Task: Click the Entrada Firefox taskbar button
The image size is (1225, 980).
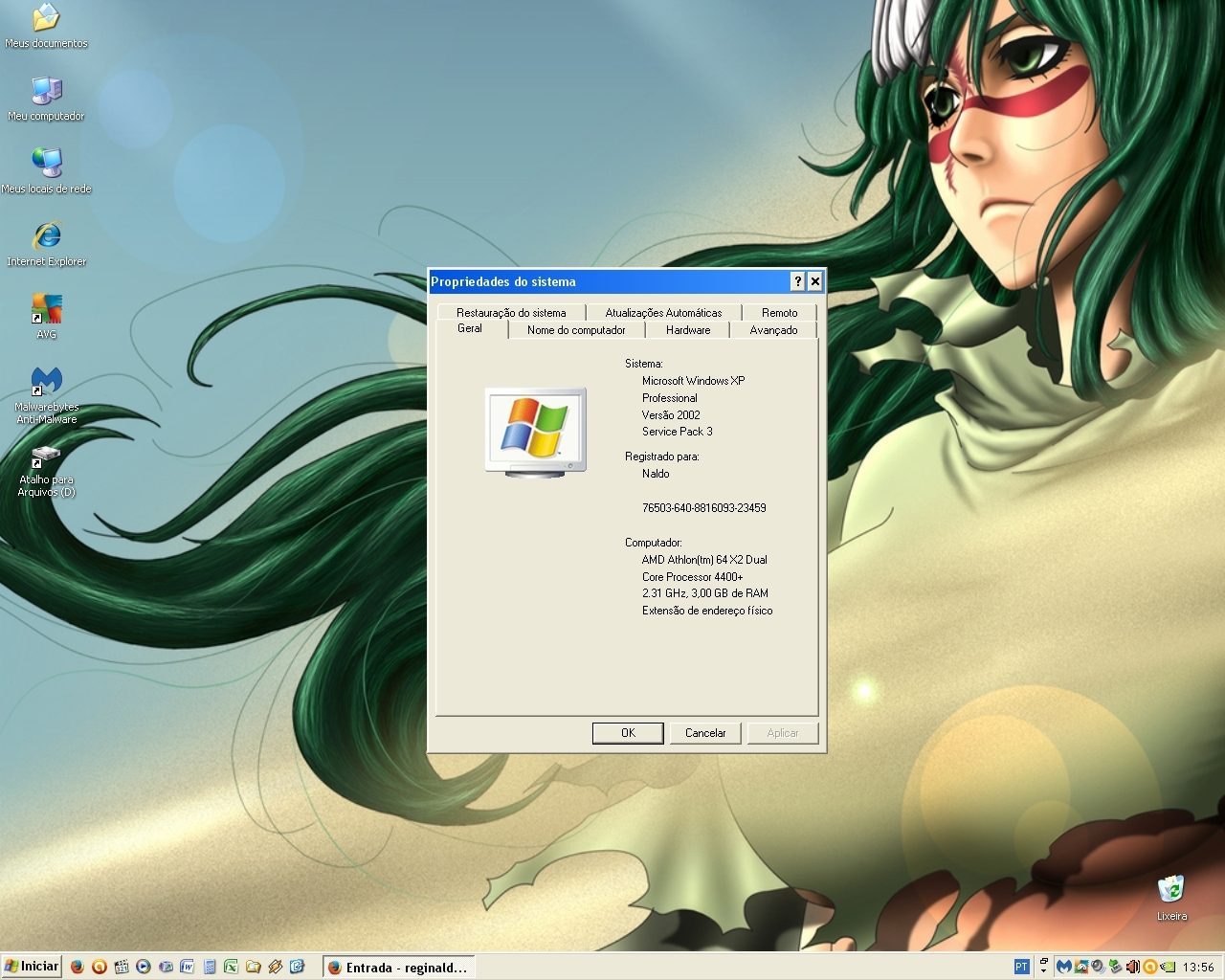Action: click(399, 968)
